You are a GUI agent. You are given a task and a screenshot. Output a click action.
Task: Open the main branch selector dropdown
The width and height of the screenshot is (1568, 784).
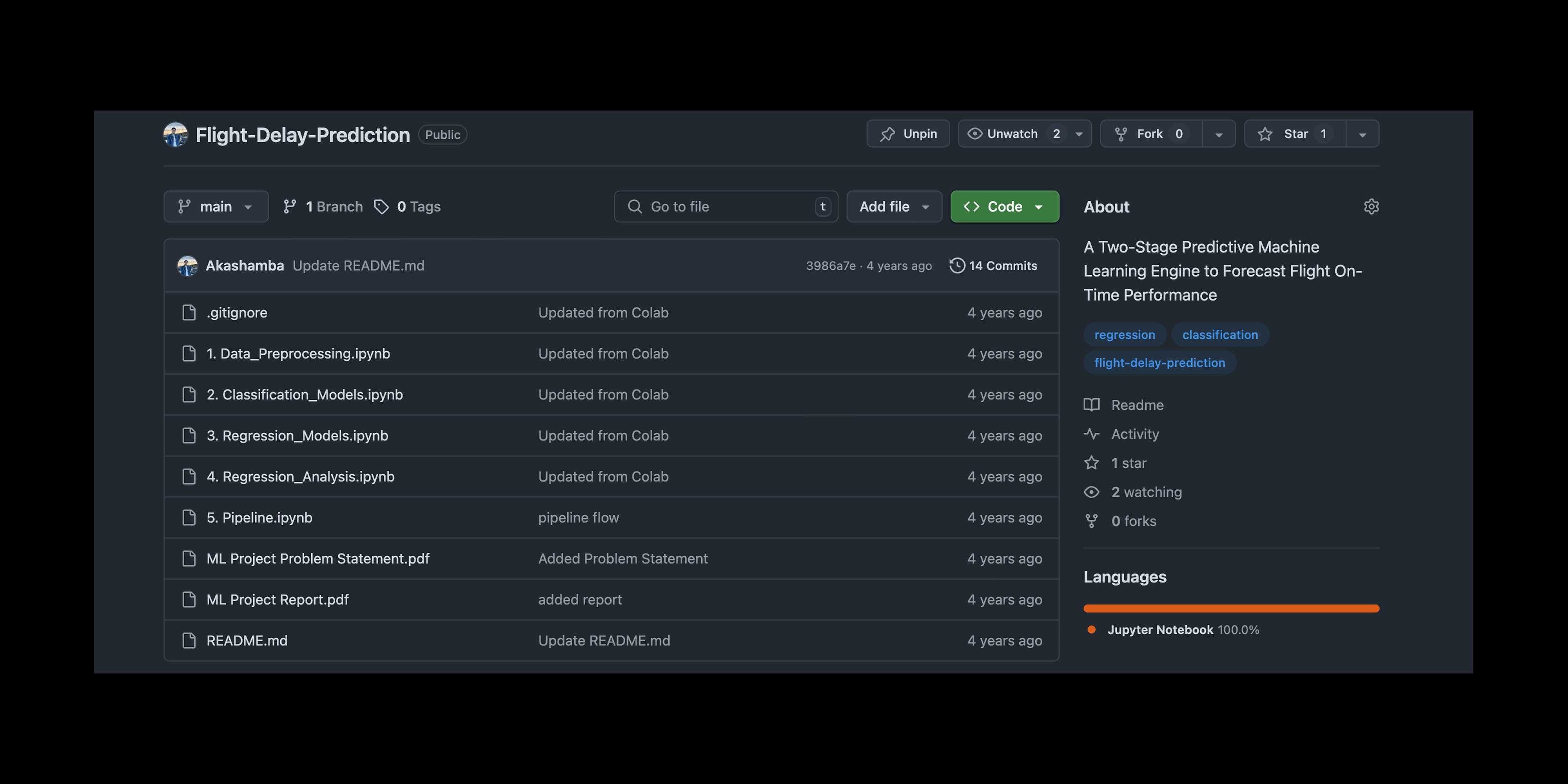point(216,206)
